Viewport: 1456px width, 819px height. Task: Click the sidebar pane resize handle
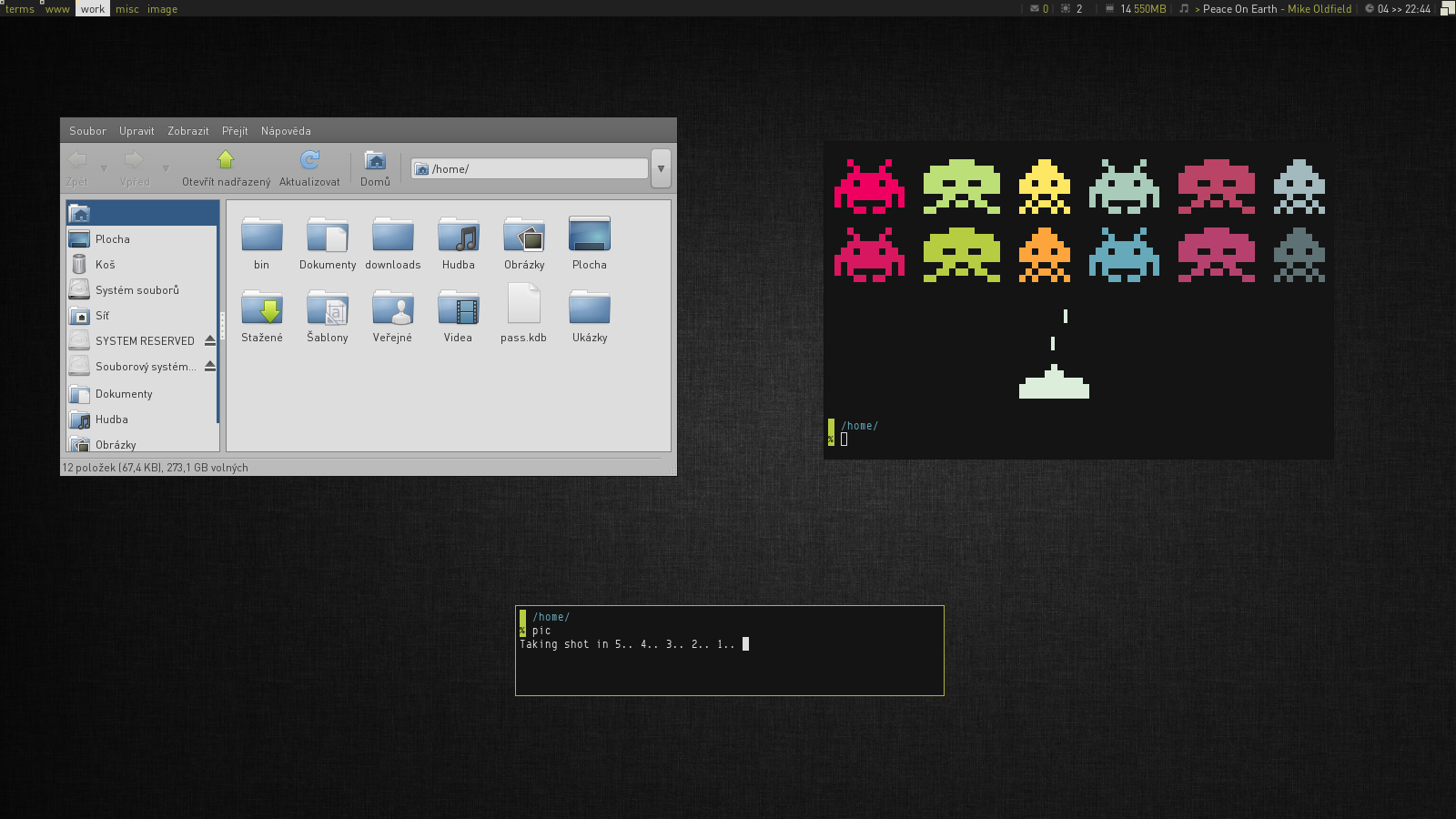click(222, 326)
